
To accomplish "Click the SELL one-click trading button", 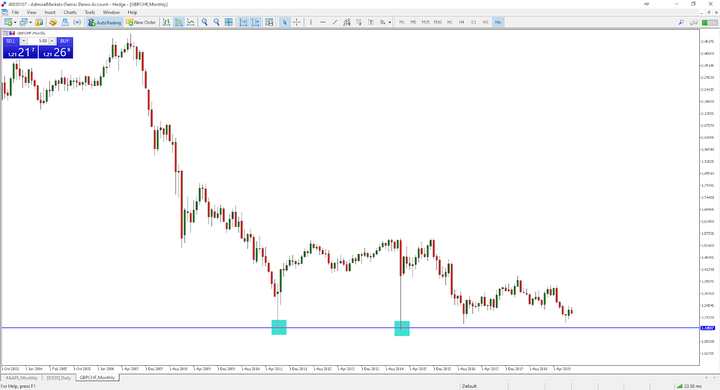I will coord(20,48).
